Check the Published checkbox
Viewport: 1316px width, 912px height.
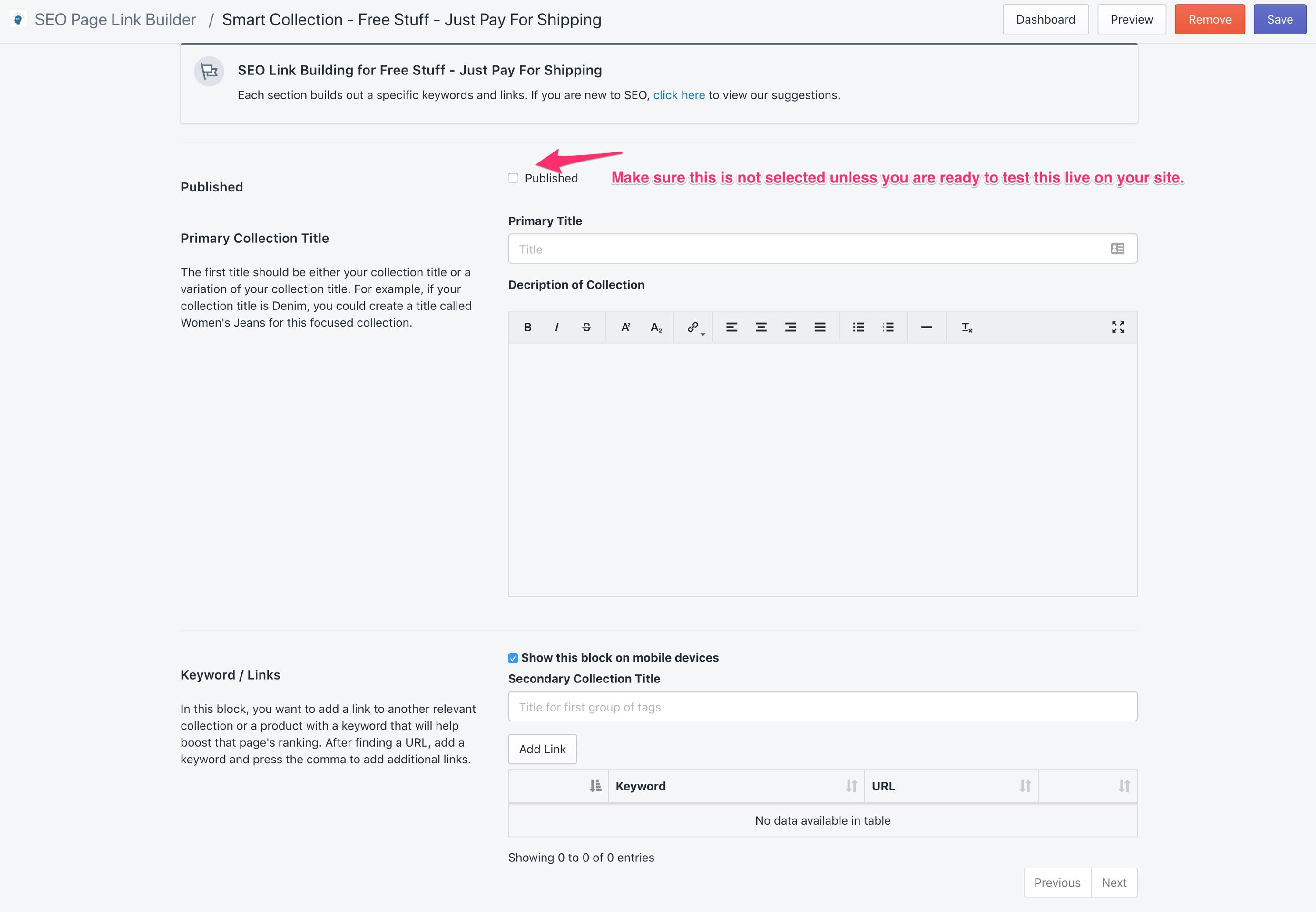(x=513, y=178)
